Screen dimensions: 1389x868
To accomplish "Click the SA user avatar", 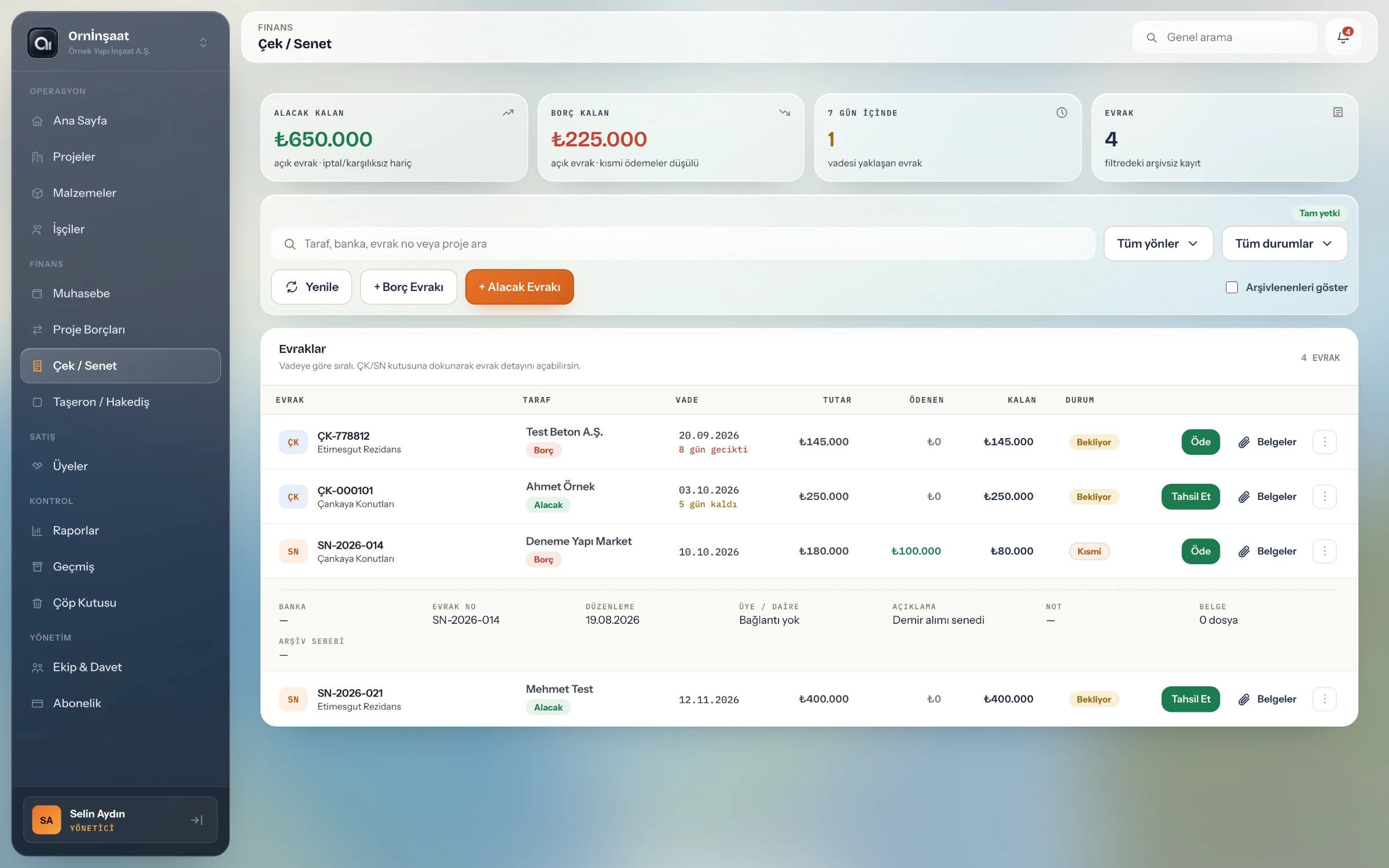I will (x=46, y=820).
